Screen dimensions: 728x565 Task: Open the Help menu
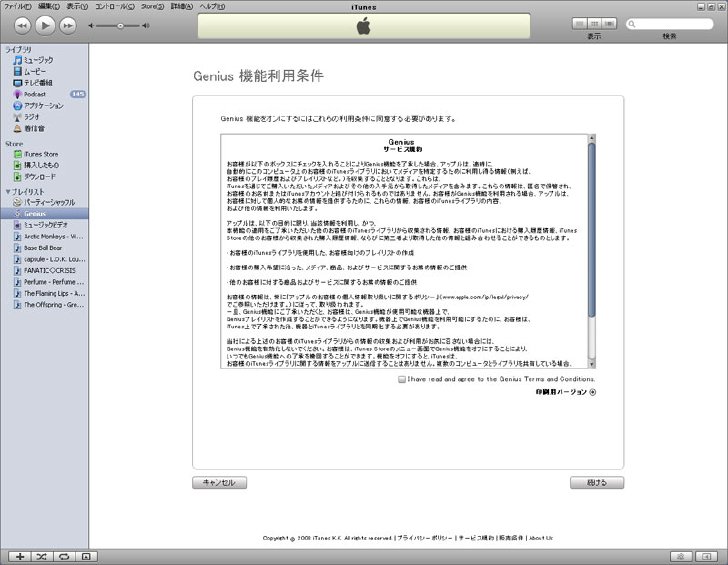[x=212, y=6]
